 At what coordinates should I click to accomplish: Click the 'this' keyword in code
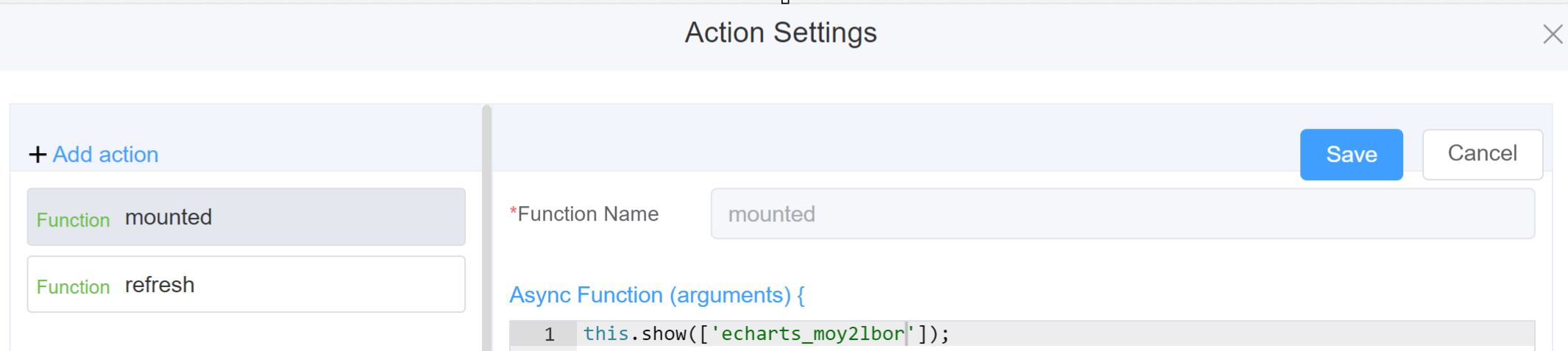[606, 334]
